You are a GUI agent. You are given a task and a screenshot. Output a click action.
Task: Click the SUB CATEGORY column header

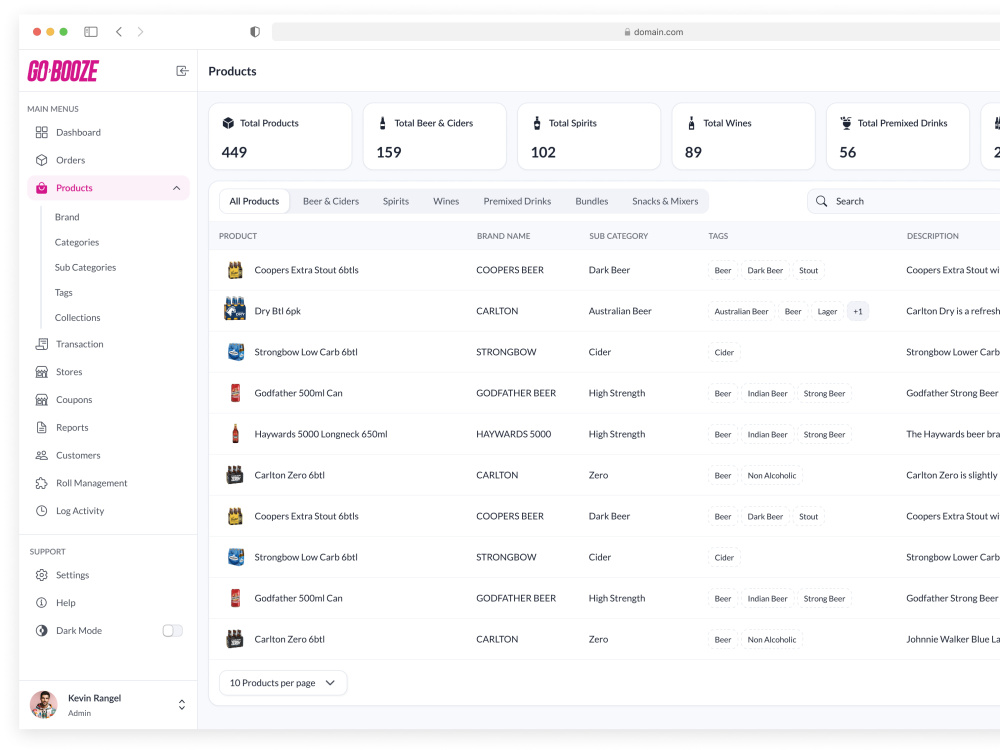tap(619, 236)
